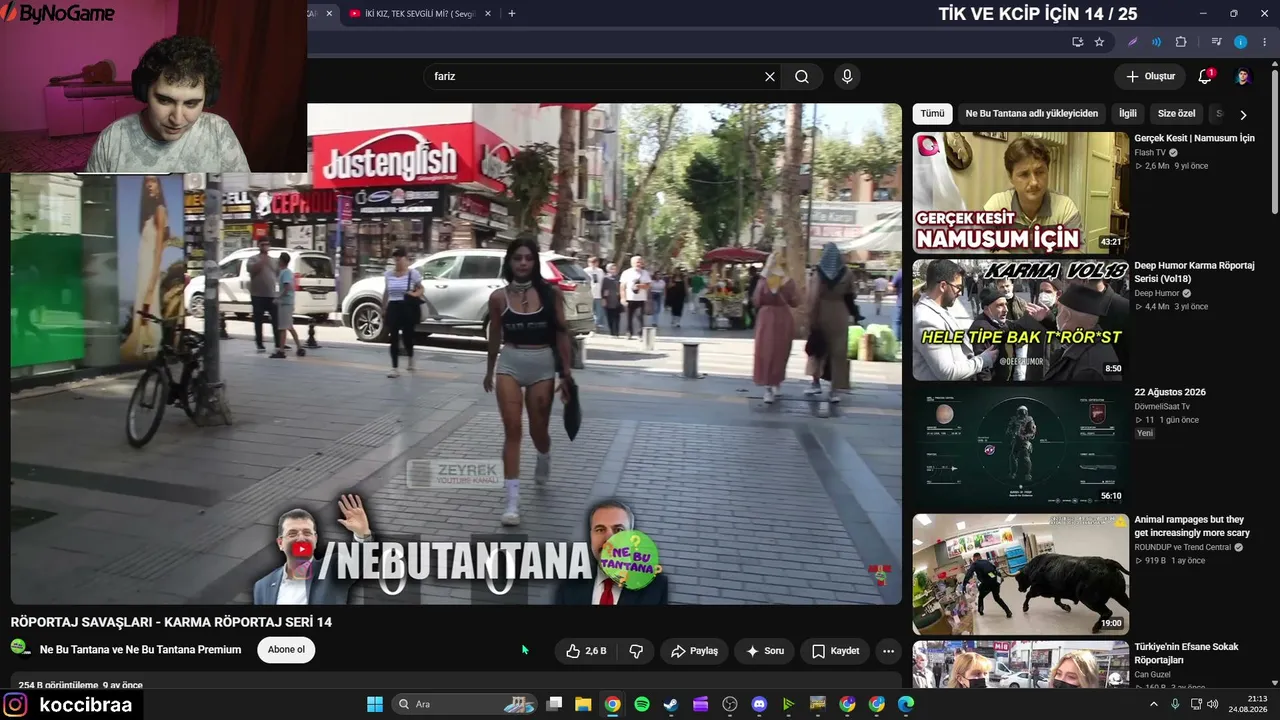Open the 'Animal rampages' video thumbnail
Viewport: 1280px width, 720px height.
1020,574
